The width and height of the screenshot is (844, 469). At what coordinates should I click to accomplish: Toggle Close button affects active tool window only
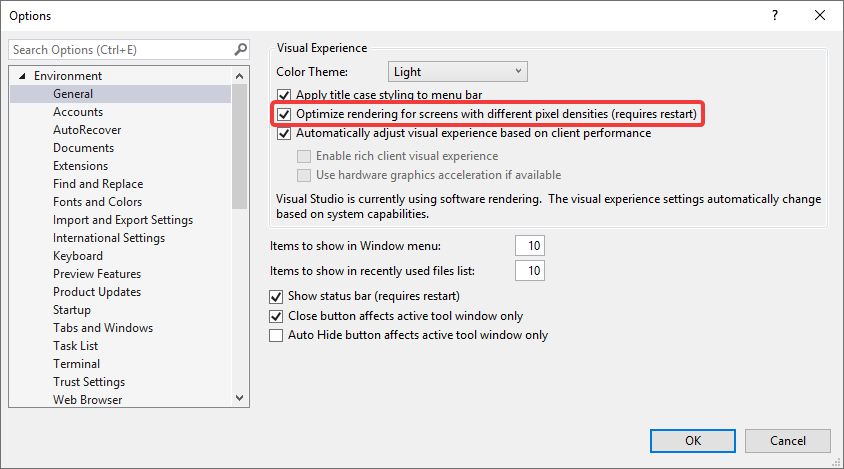(277, 316)
